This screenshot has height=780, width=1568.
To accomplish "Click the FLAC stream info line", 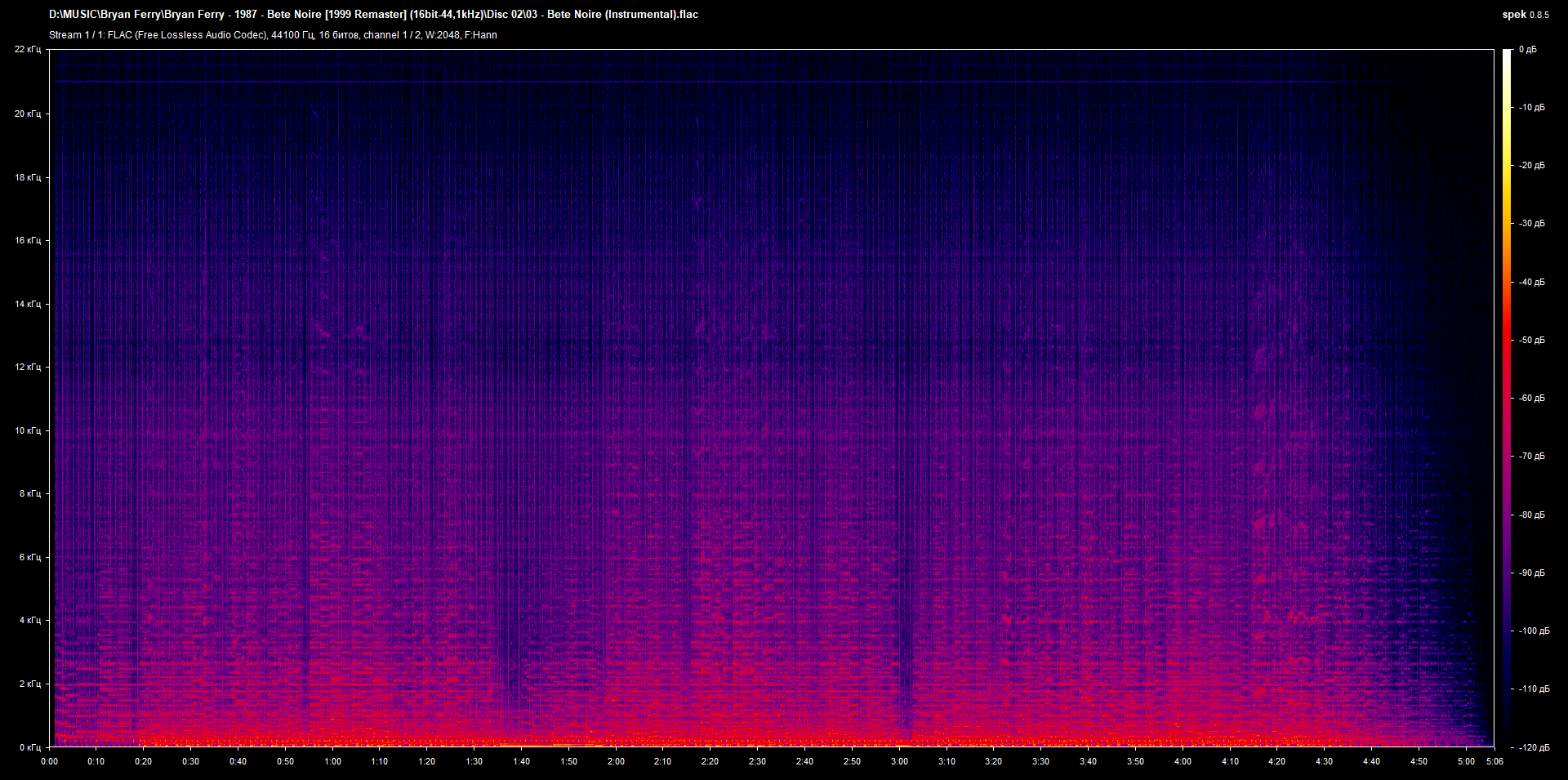I will click(273, 35).
